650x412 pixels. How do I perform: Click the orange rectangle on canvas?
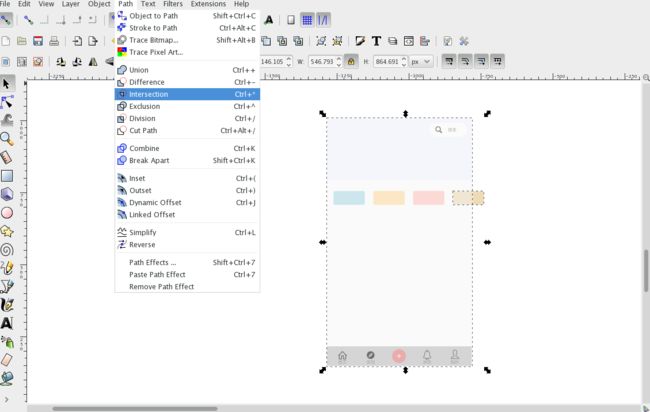pos(389,198)
